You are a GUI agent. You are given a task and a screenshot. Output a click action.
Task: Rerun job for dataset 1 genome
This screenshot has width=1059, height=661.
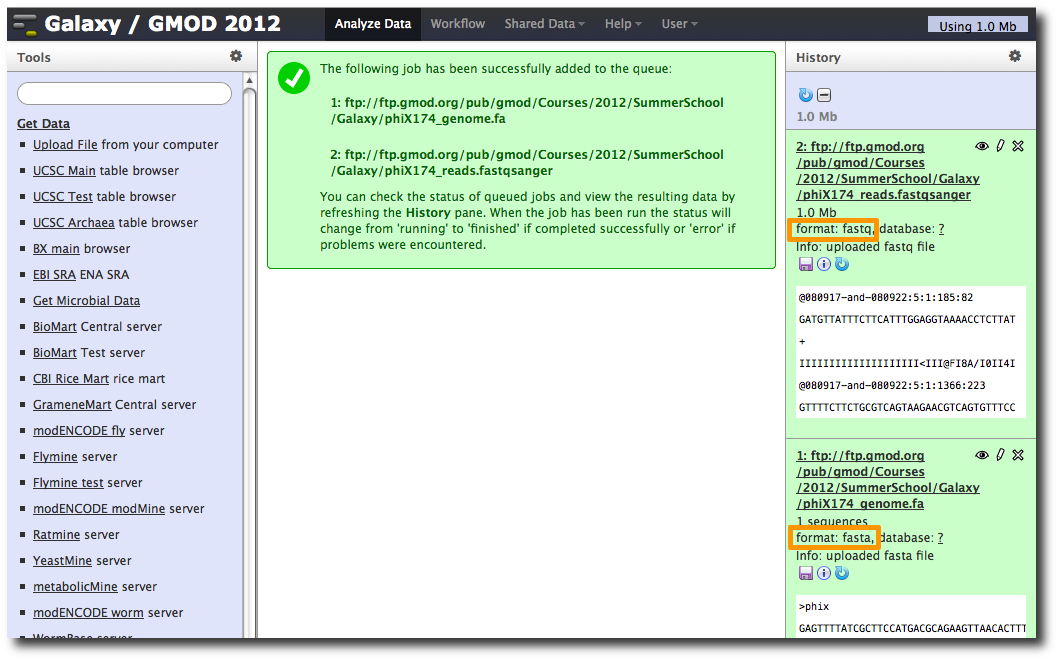click(842, 573)
